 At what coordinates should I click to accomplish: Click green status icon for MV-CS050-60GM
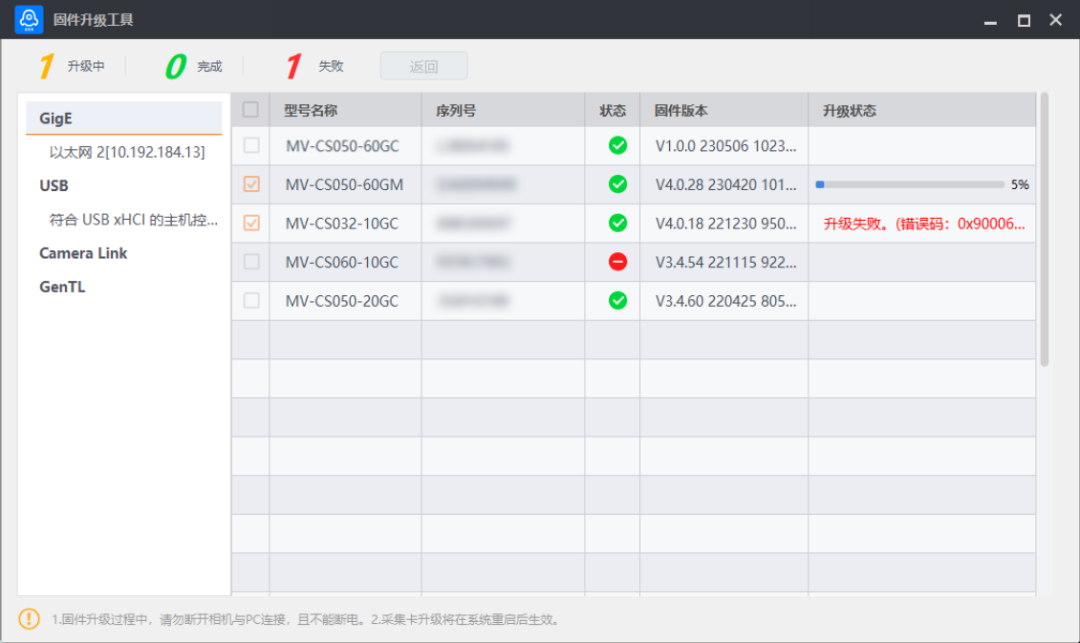tap(618, 184)
